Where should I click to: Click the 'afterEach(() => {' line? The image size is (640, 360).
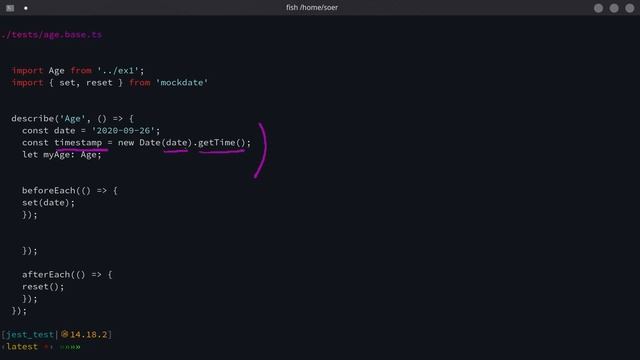(x=67, y=274)
